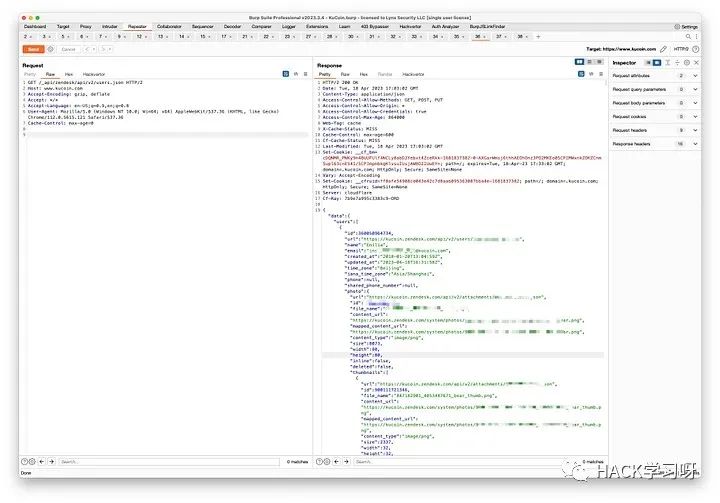Select the combined tabs layout icon
The image size is (720, 503).
click(599, 62)
